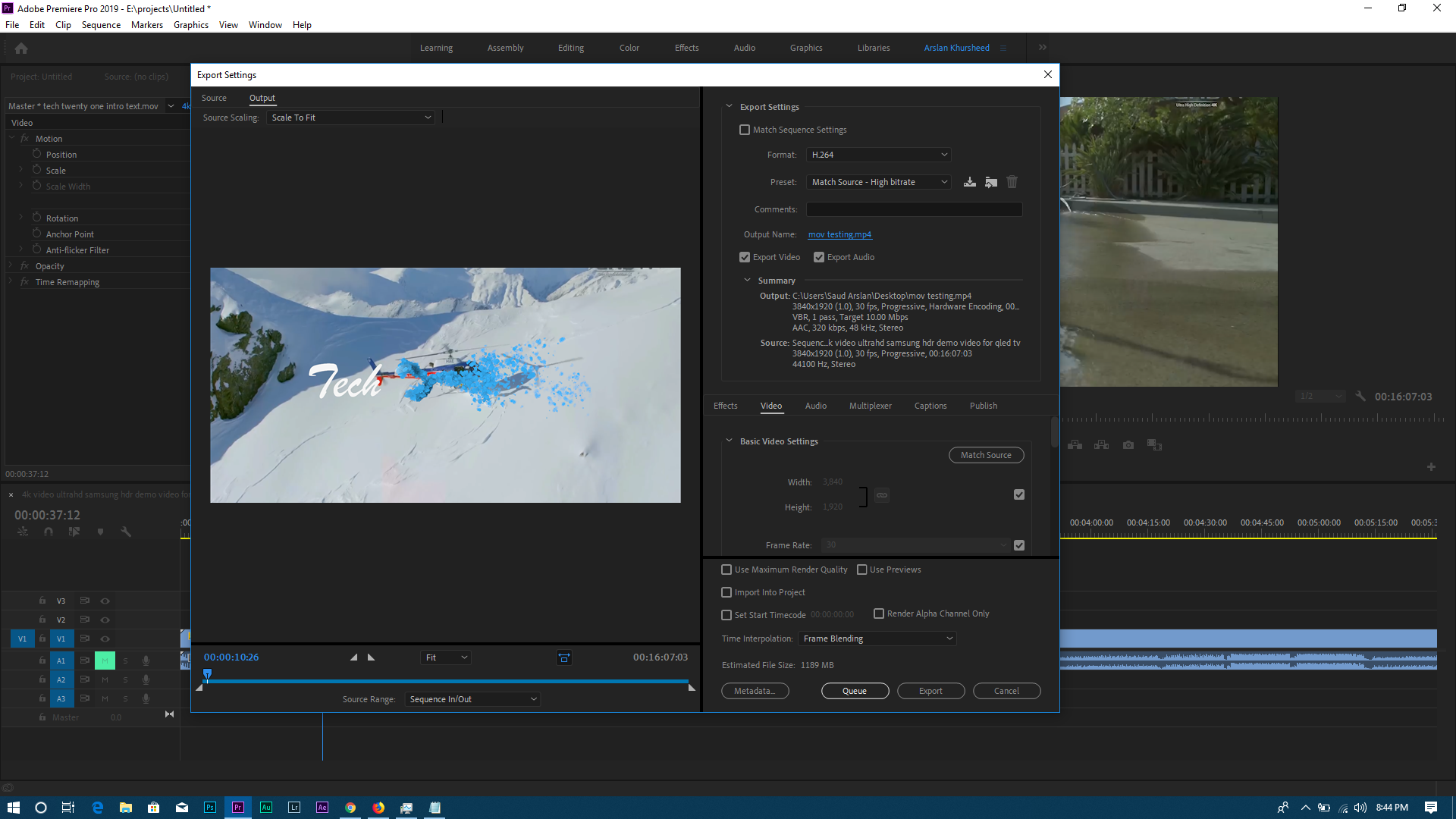Click the save preset icon next to Preset
The height and width of the screenshot is (819, 1456).
pyautogui.click(x=969, y=182)
